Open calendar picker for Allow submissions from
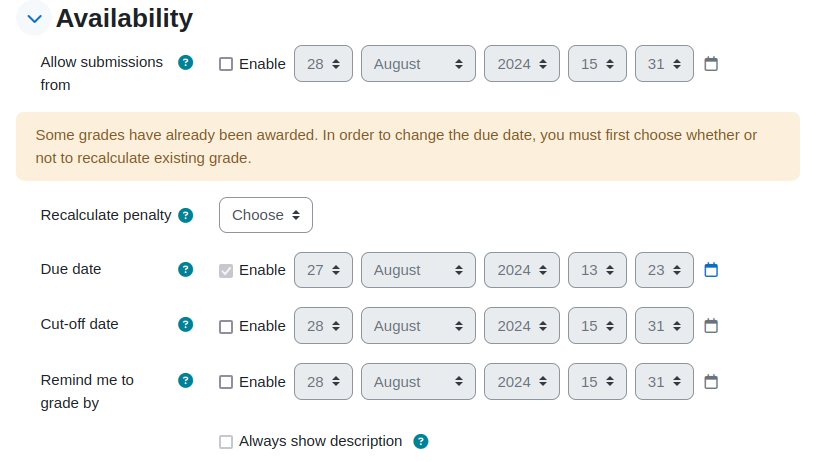This screenshot has height=462, width=838. 711,64
